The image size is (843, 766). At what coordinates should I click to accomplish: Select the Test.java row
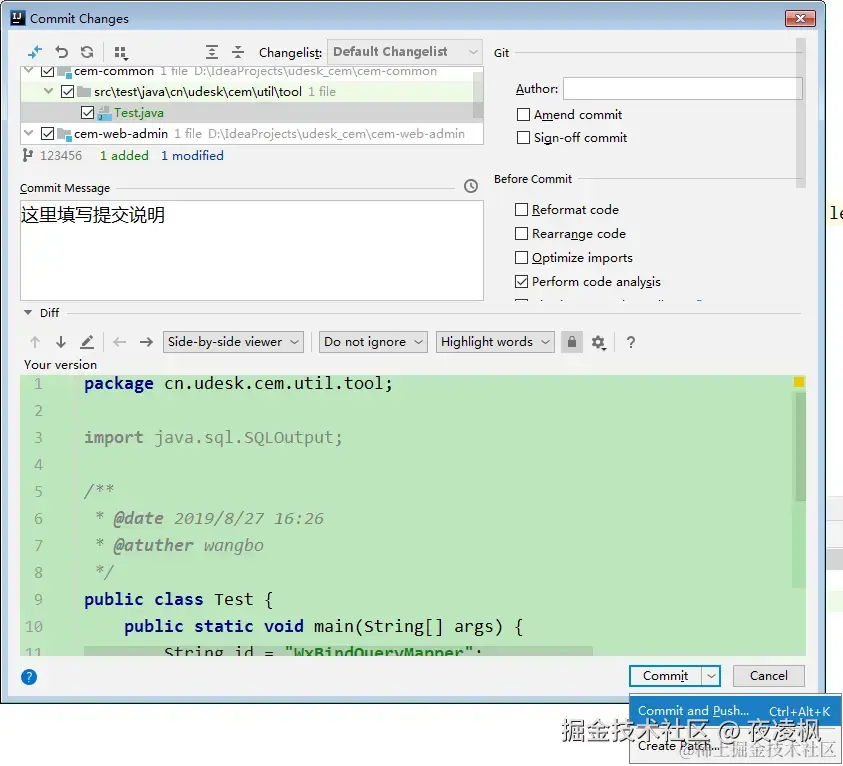(x=252, y=112)
